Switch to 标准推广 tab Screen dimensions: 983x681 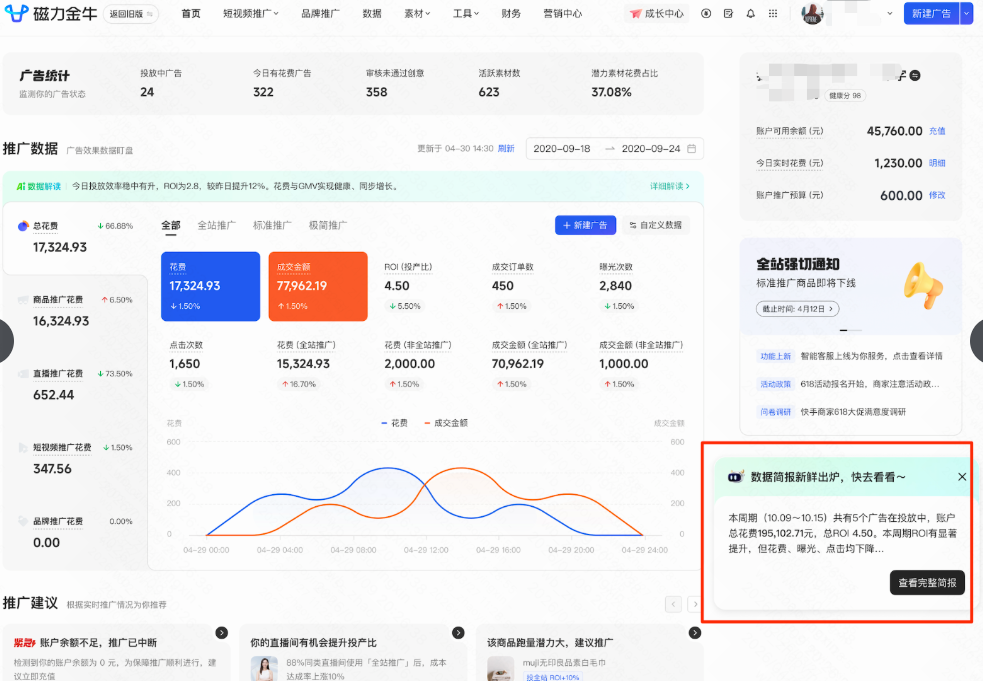tap(272, 225)
